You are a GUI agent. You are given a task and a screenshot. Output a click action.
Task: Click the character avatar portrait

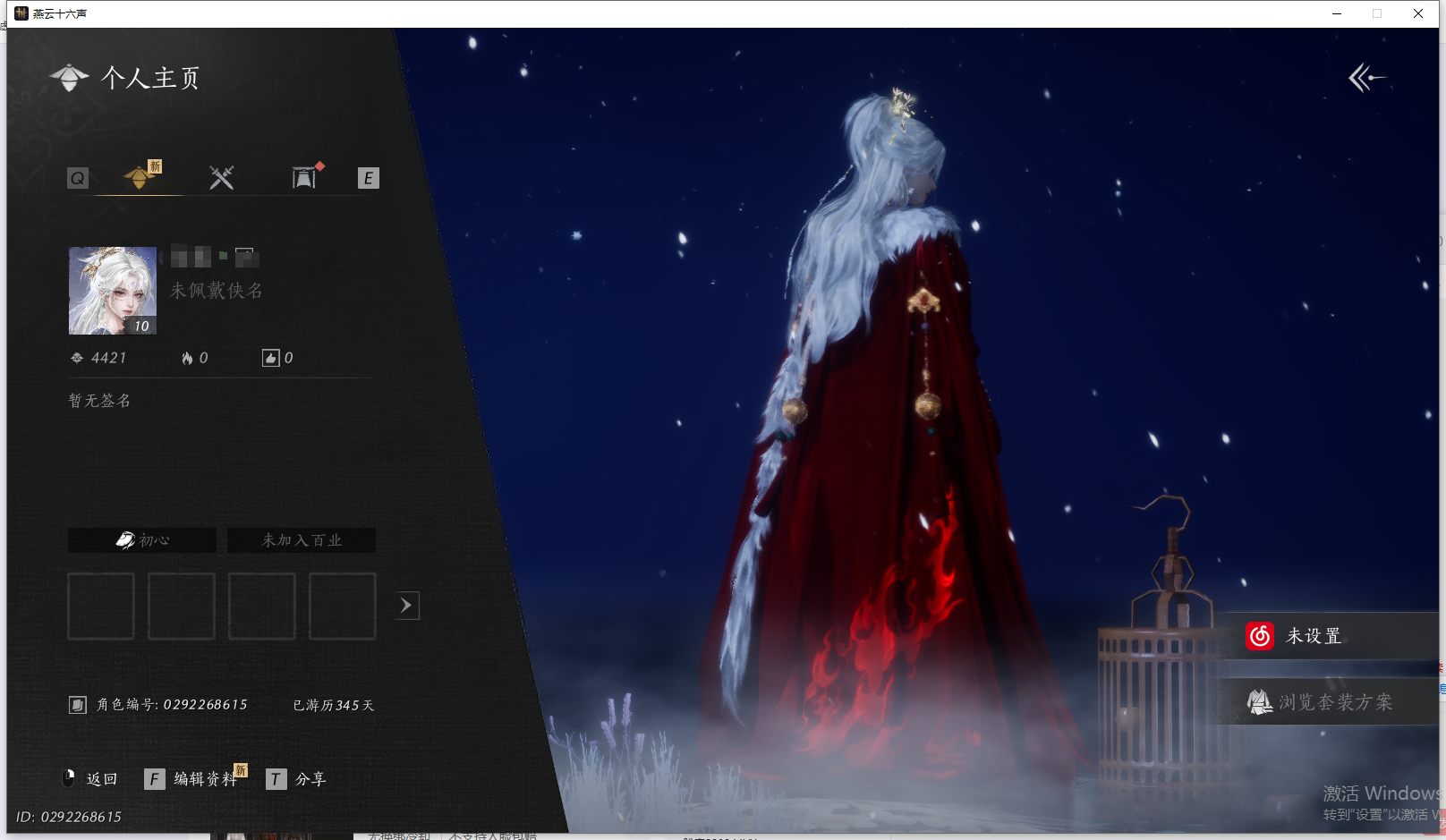pos(113,291)
